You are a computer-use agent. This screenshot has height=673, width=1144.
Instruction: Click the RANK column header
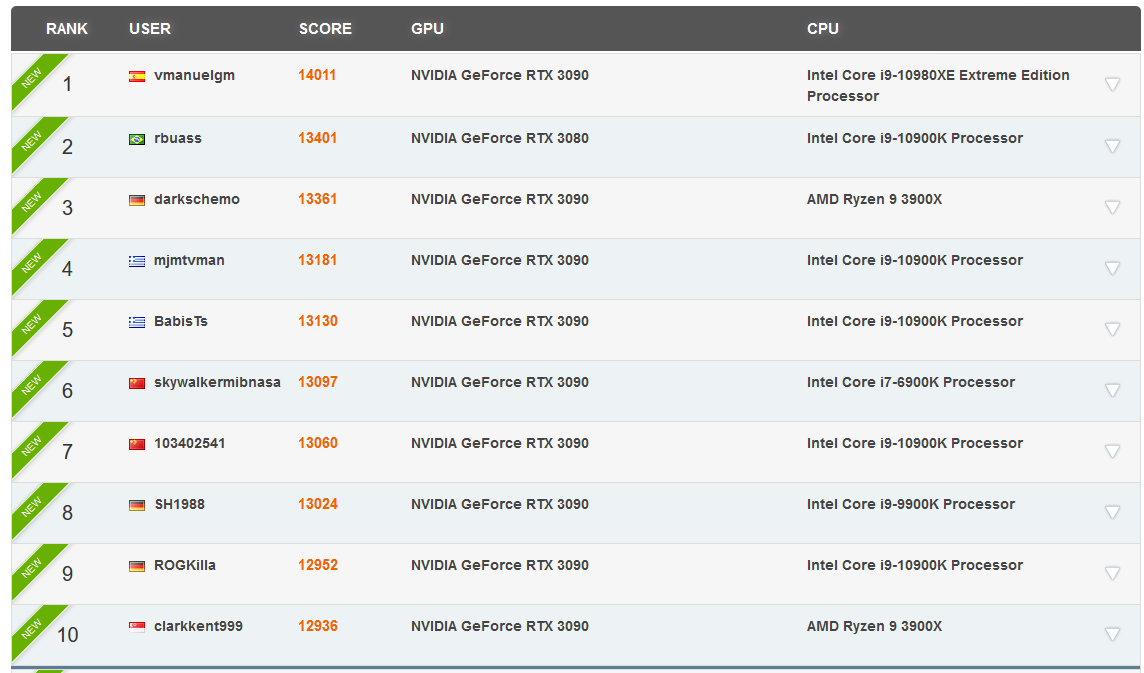click(66, 28)
